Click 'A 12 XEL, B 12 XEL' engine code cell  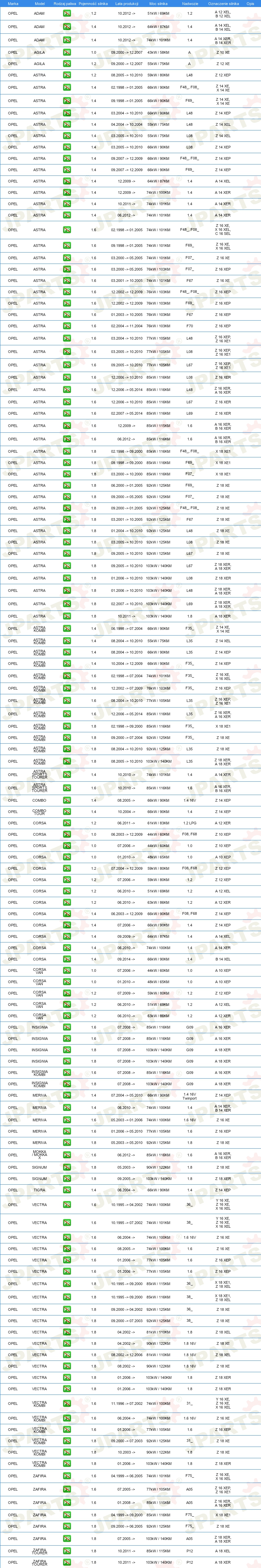pos(223,13)
